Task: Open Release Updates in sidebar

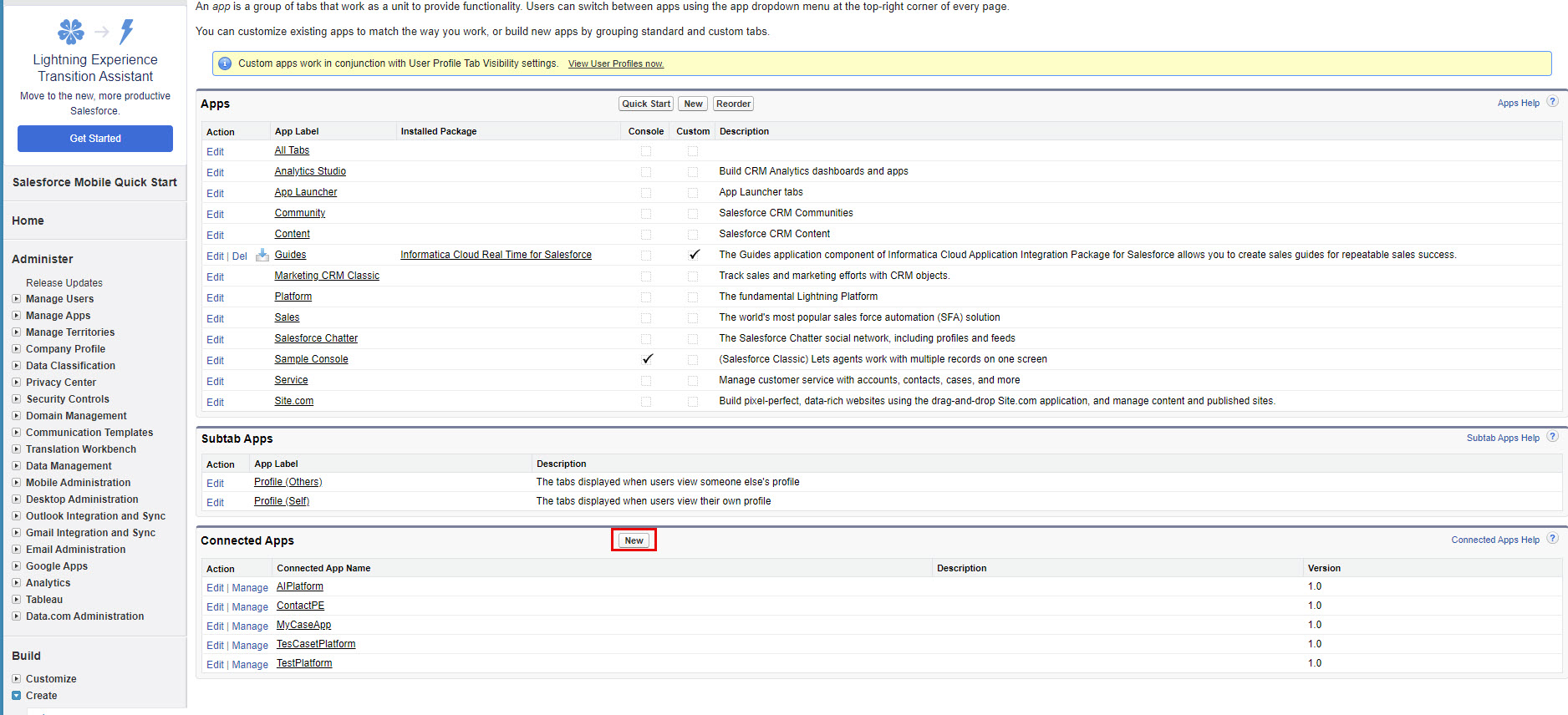Action: click(64, 283)
